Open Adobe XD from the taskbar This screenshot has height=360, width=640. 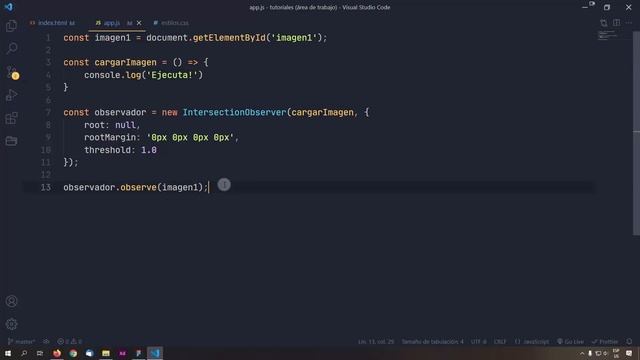122,353
